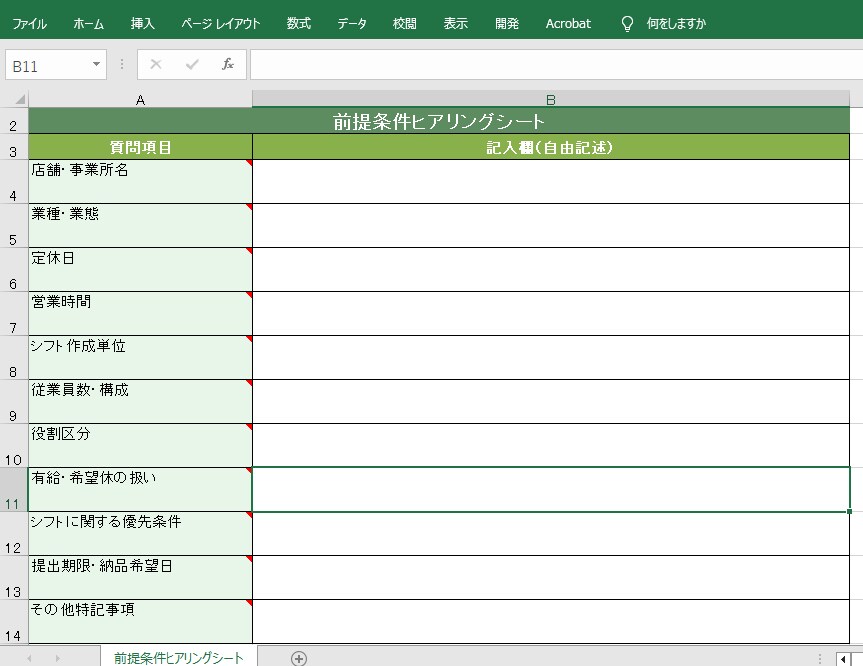Select row 8 header
The height and width of the screenshot is (666, 863).
click(14, 358)
